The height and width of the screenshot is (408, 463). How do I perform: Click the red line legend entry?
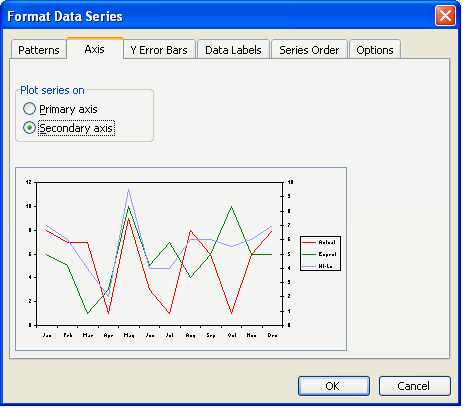pos(319,242)
